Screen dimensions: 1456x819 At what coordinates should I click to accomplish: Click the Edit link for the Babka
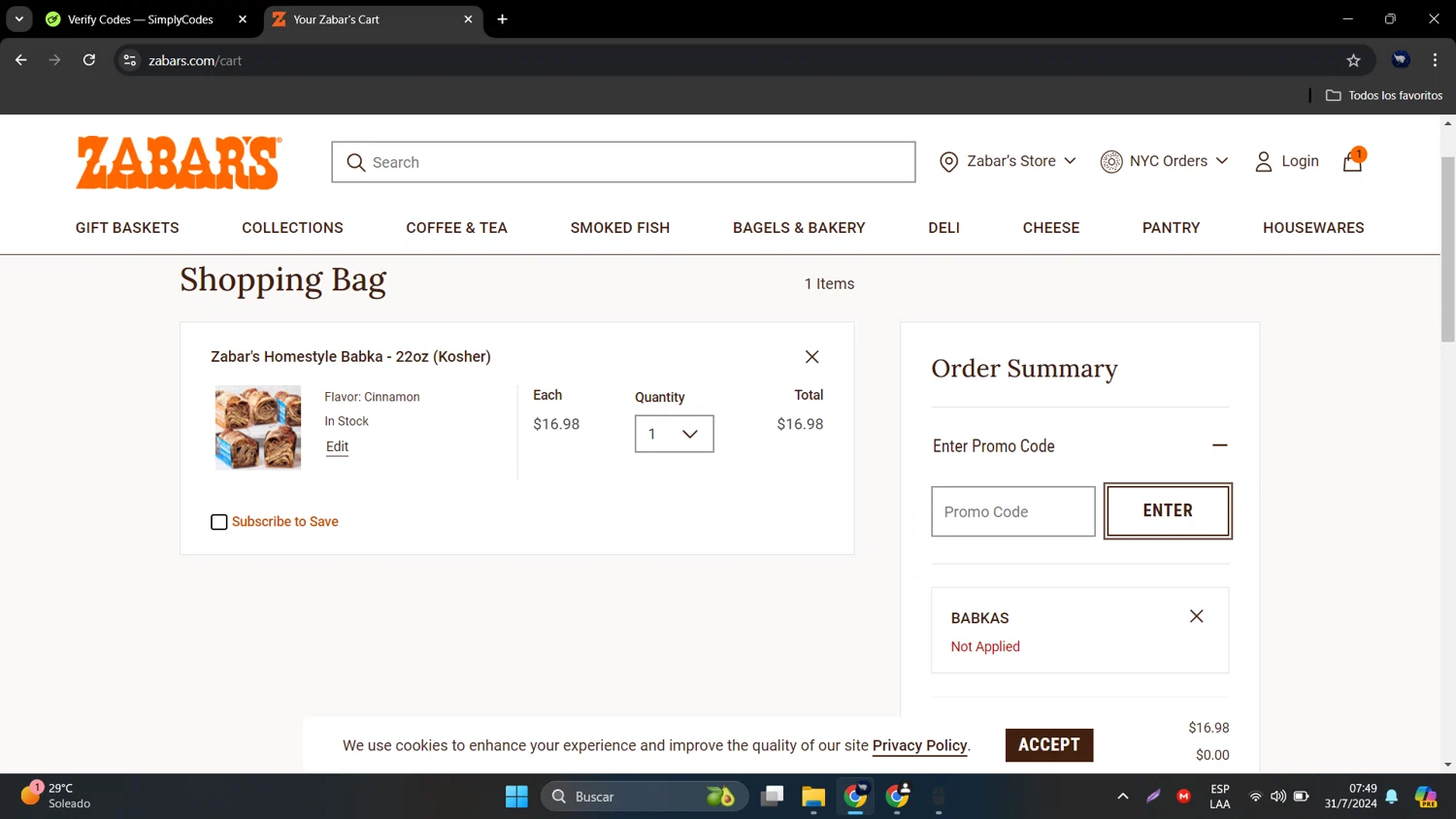click(337, 446)
